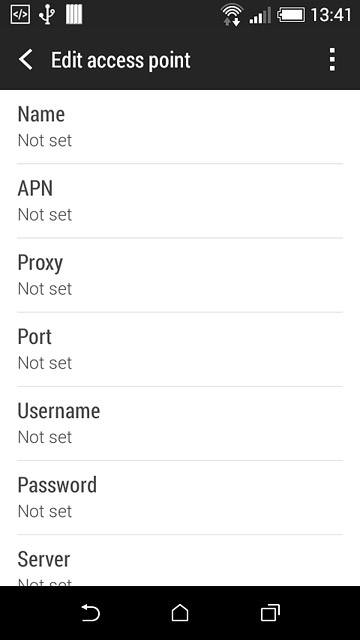Open the Name setting
This screenshot has height=640, width=360.
click(x=180, y=127)
